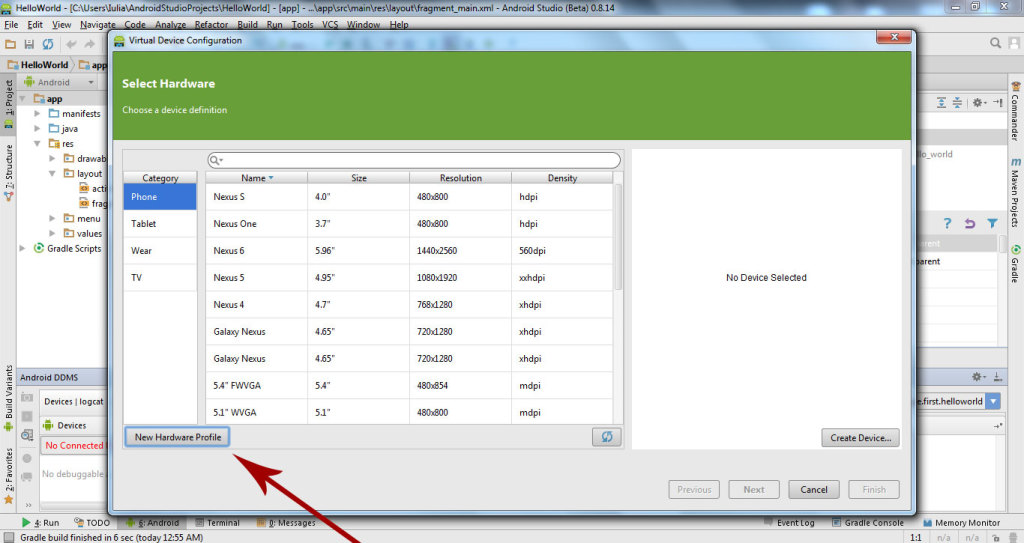Click the Undo arrow toolbar icon
Viewport: 1024px width, 543px height.
click(71, 44)
